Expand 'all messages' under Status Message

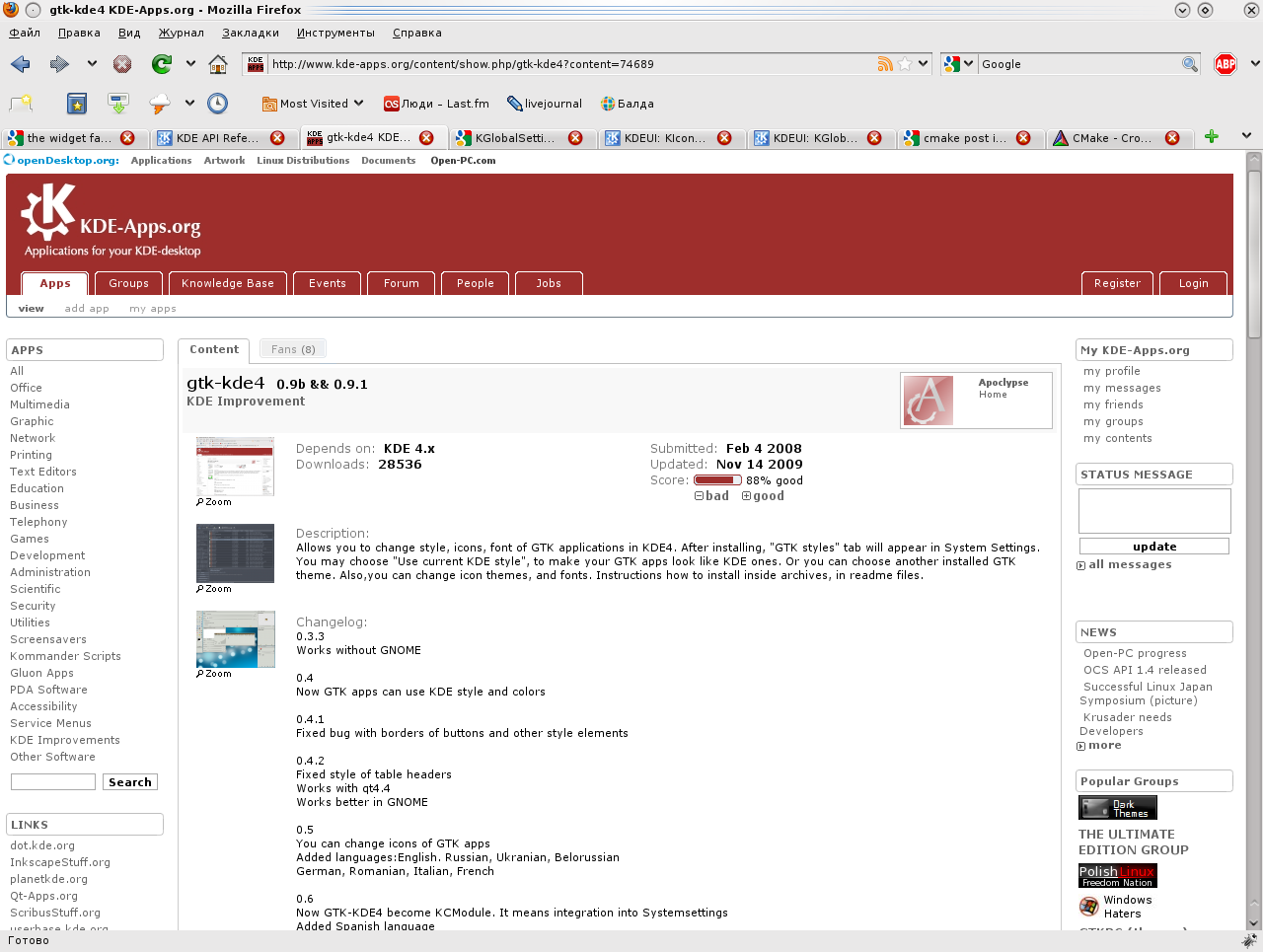[1124, 565]
